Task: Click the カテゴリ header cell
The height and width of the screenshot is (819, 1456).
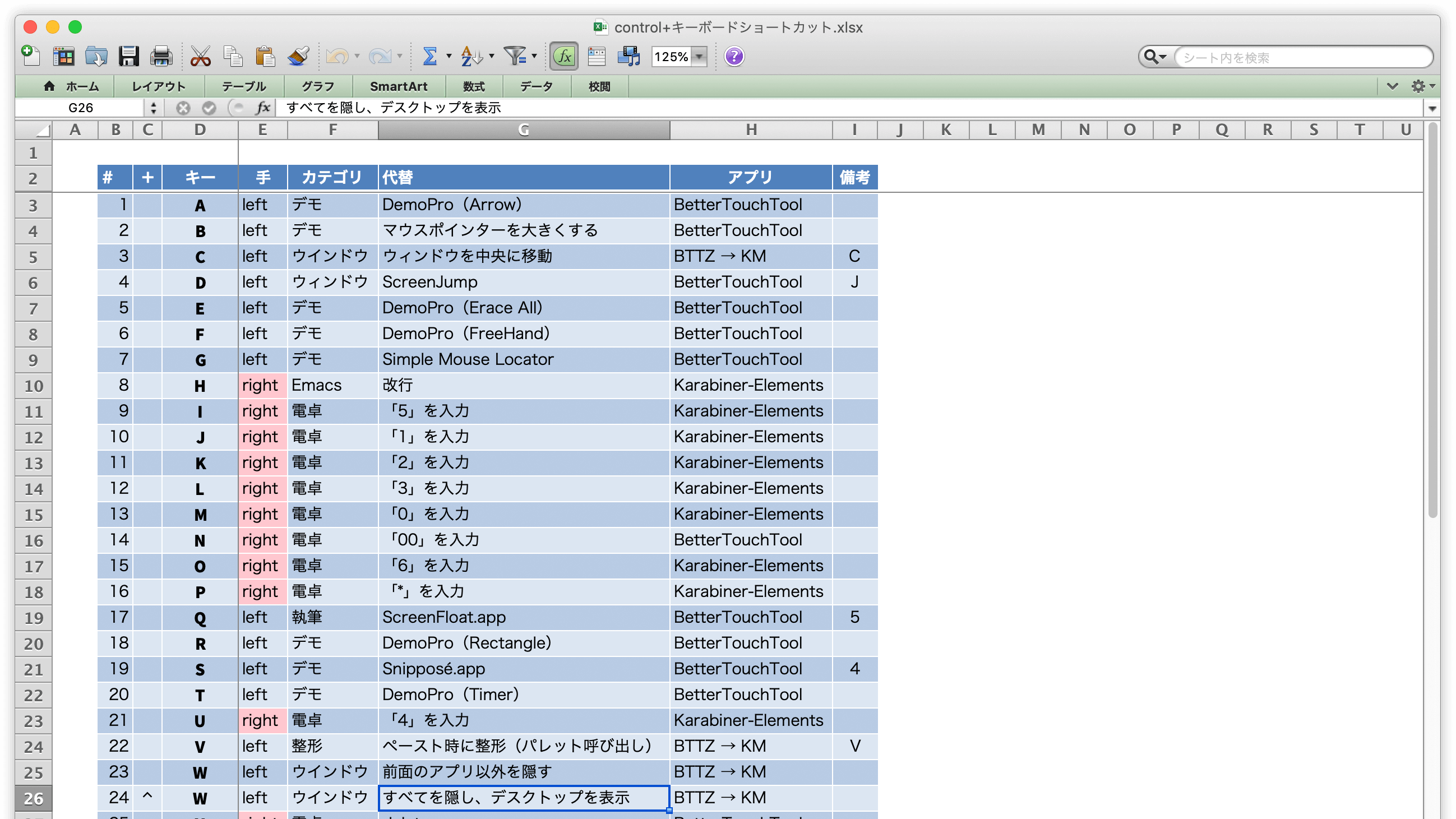Action: 332,178
